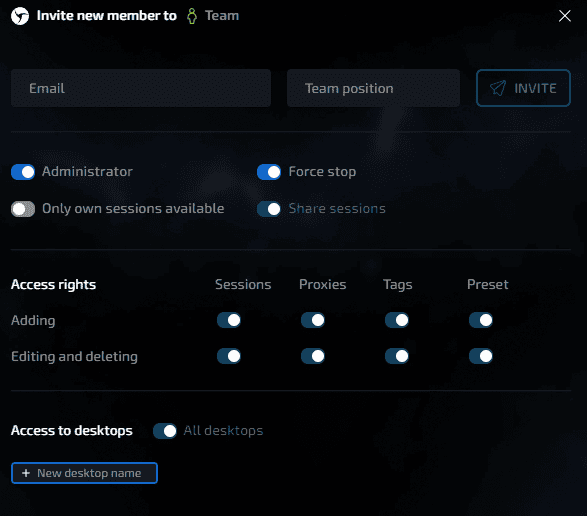587x516 pixels.
Task: Click the plus icon for new desktop
Action: (x=26, y=473)
